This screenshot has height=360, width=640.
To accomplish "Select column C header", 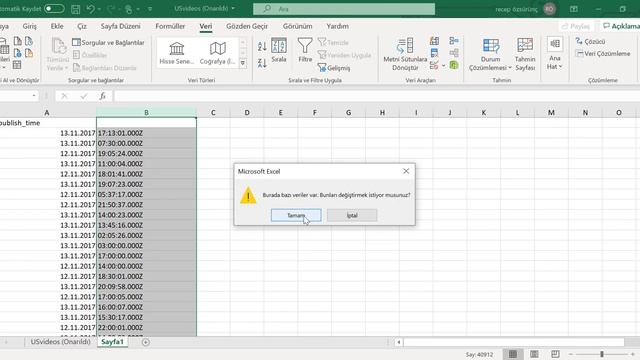I will click(x=213, y=113).
